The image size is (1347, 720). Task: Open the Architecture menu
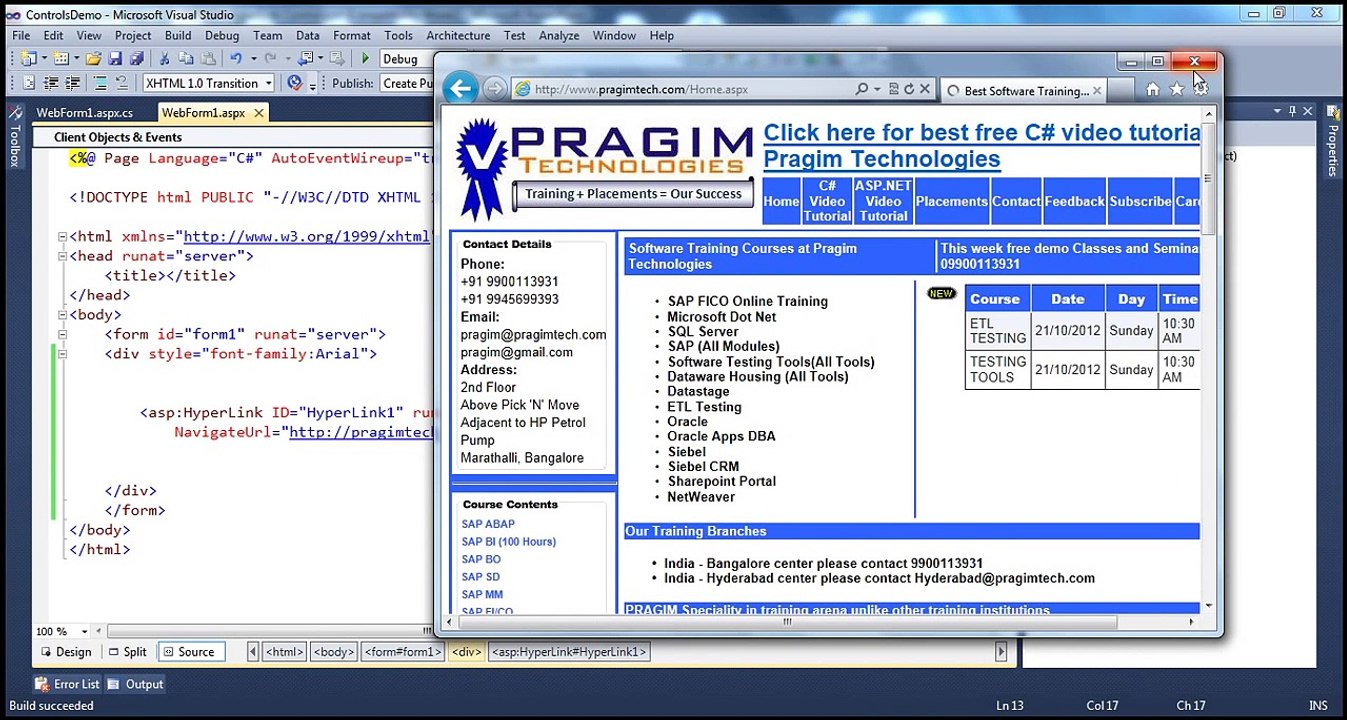click(x=458, y=35)
